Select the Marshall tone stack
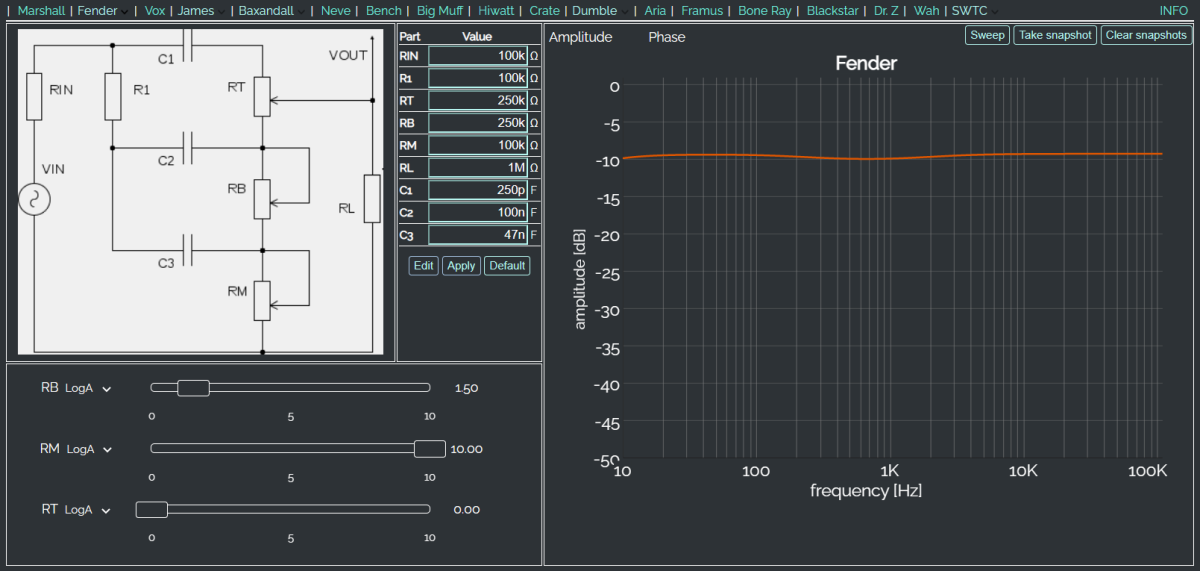This screenshot has width=1200, height=571. click(41, 11)
